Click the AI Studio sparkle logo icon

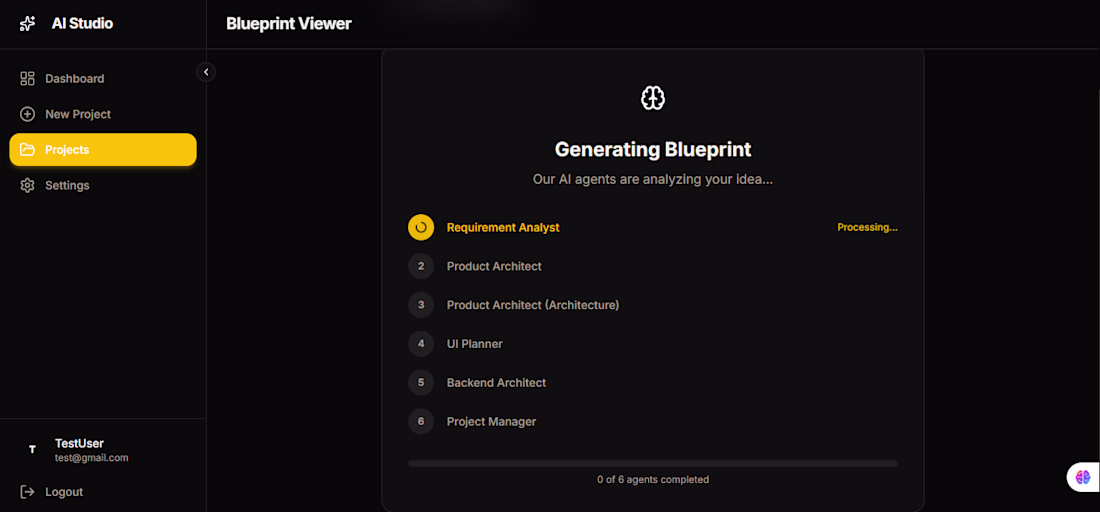27,24
